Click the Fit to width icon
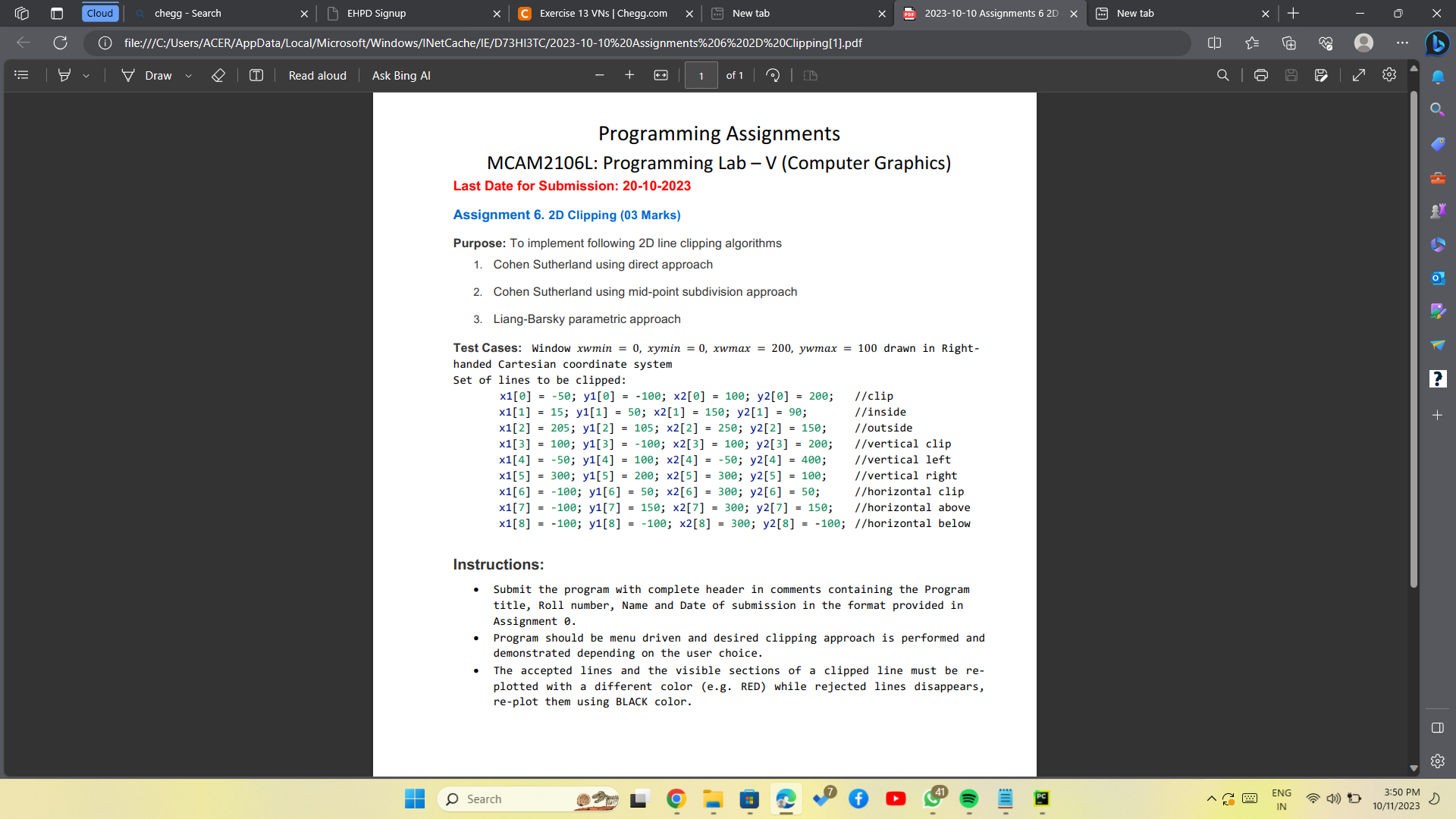Screen dimensions: 1456x819 click(x=661, y=75)
